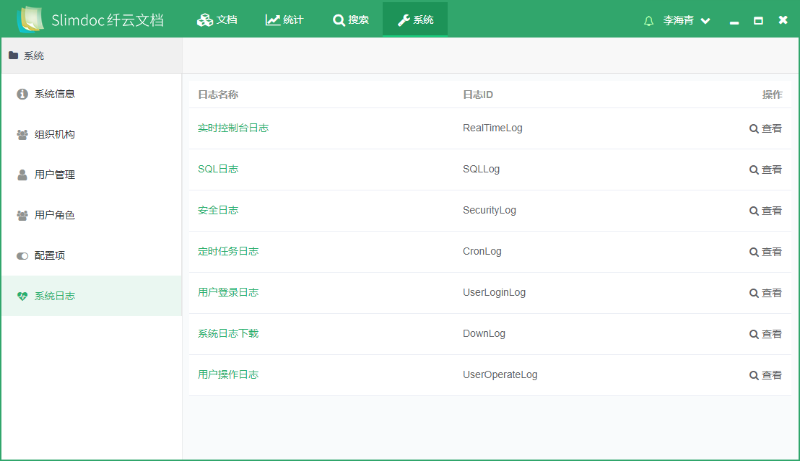Open the 系统日志下载 link
This screenshot has height=461, width=800.
[x=228, y=333]
